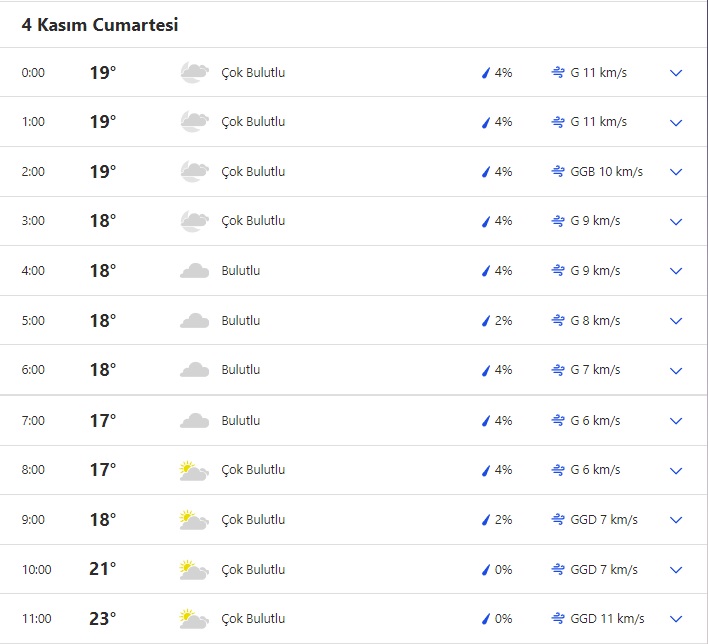Click the raindrop icon in 10:00 row
The image size is (708, 644).
point(487,570)
